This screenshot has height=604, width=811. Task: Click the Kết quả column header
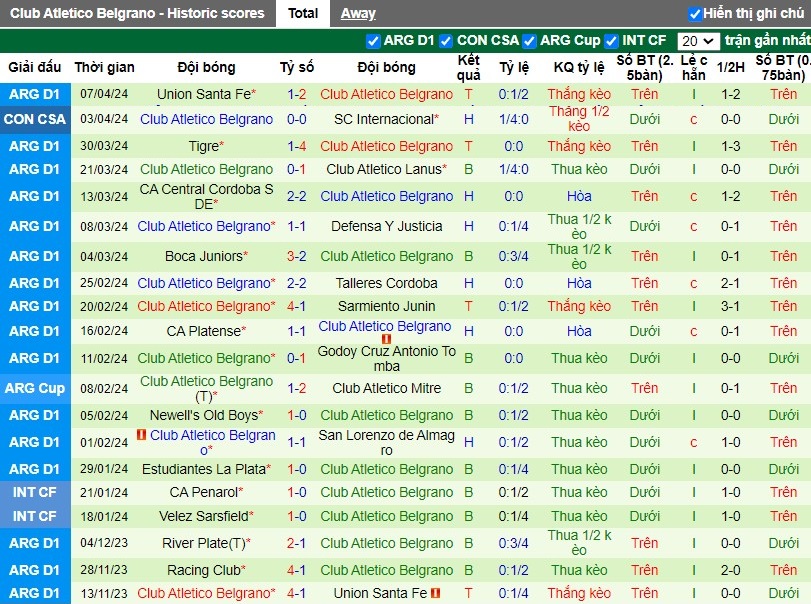tap(469, 68)
